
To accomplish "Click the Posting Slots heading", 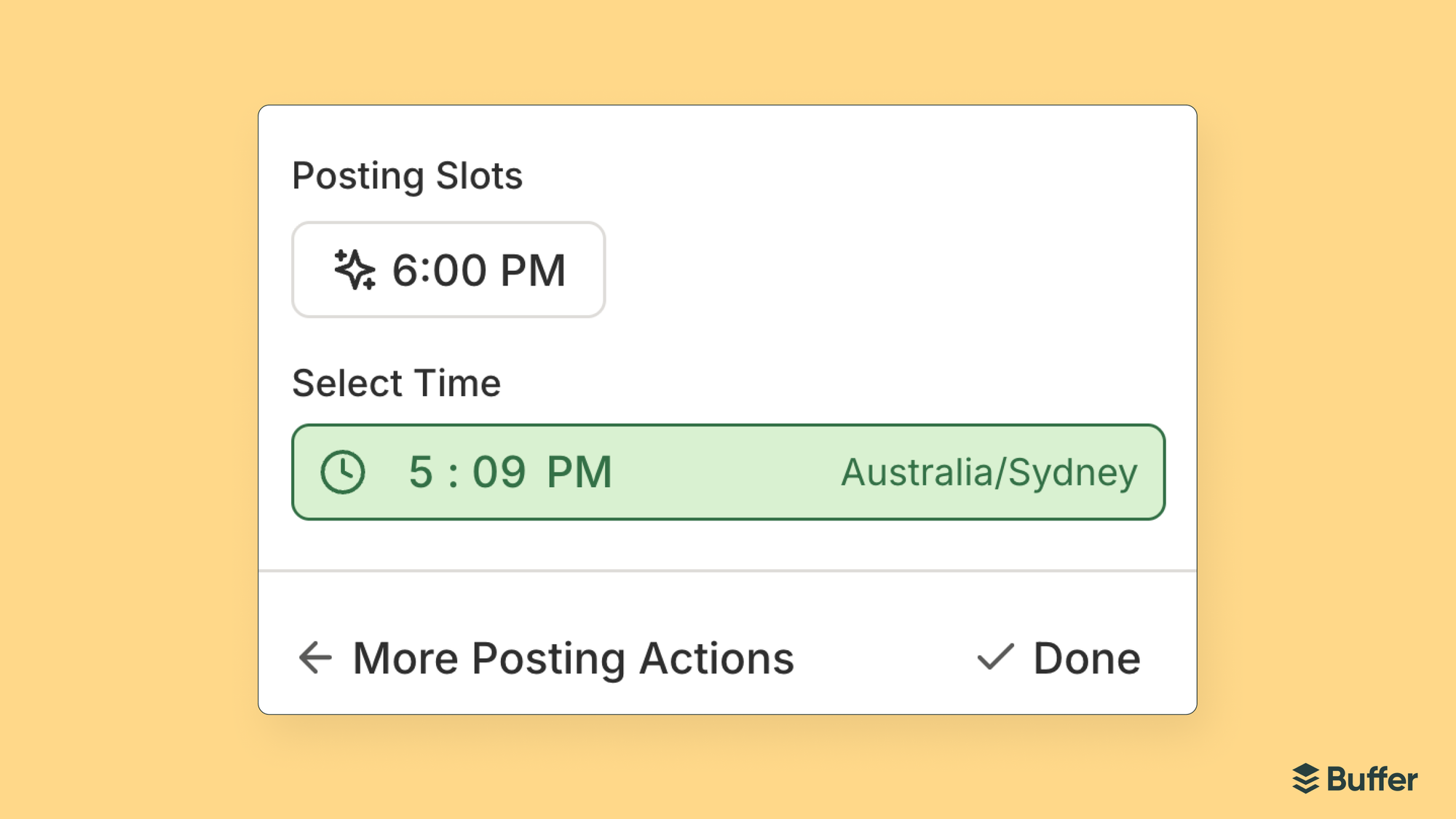I will (x=407, y=176).
